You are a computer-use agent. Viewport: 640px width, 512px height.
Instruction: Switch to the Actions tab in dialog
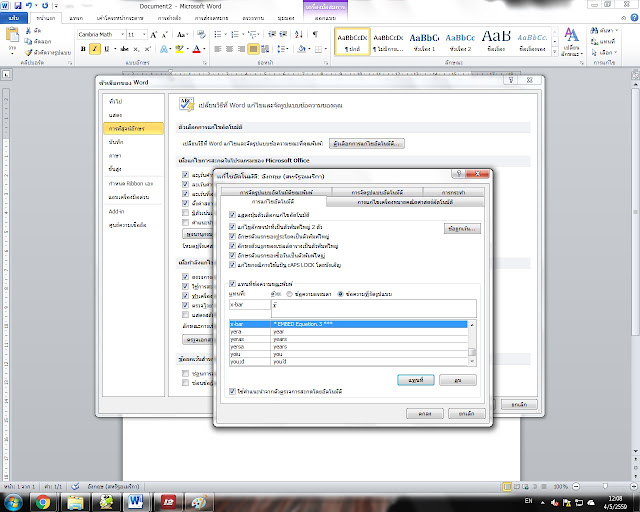pos(453,192)
